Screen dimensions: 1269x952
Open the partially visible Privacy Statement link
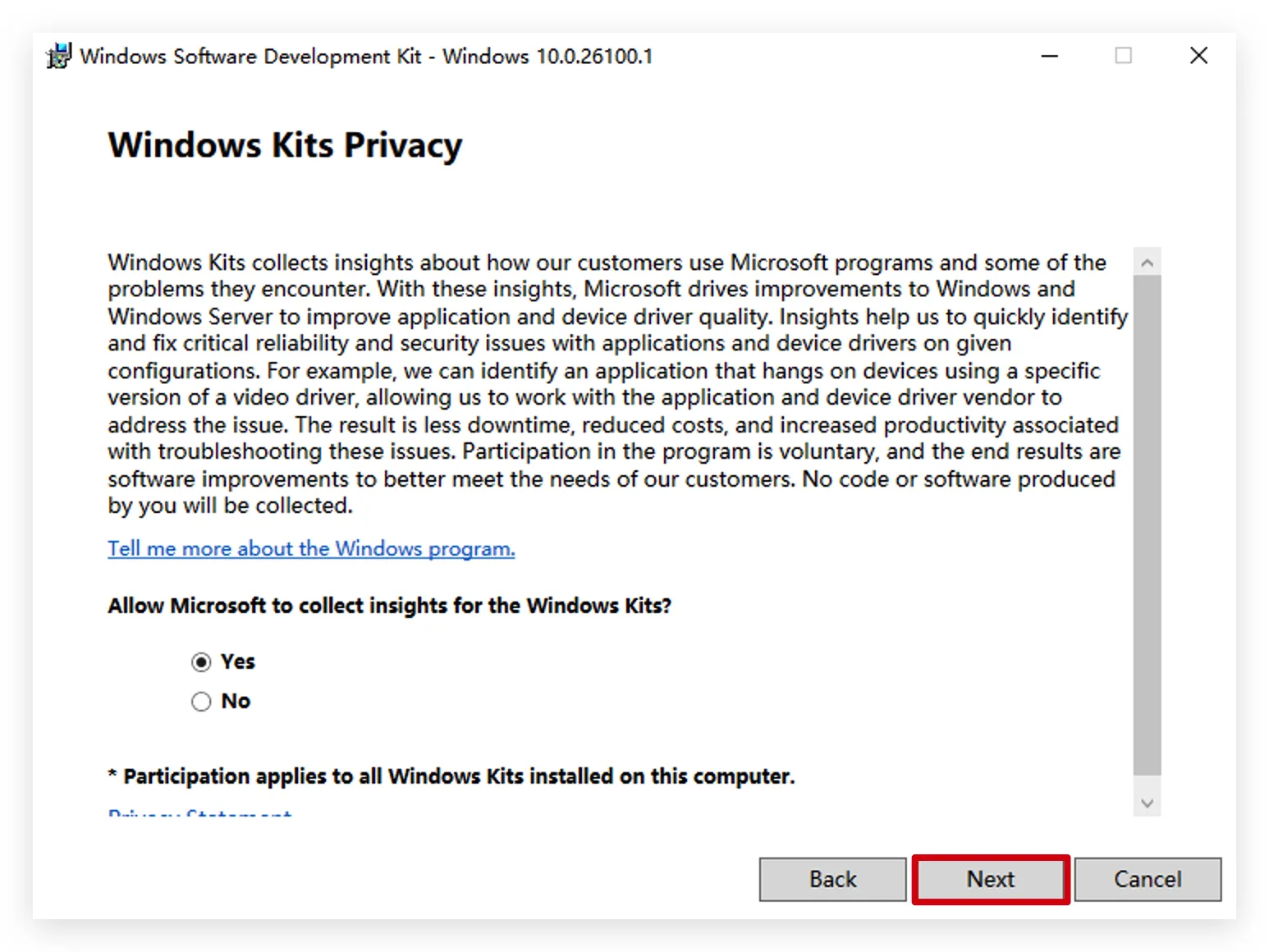199,812
